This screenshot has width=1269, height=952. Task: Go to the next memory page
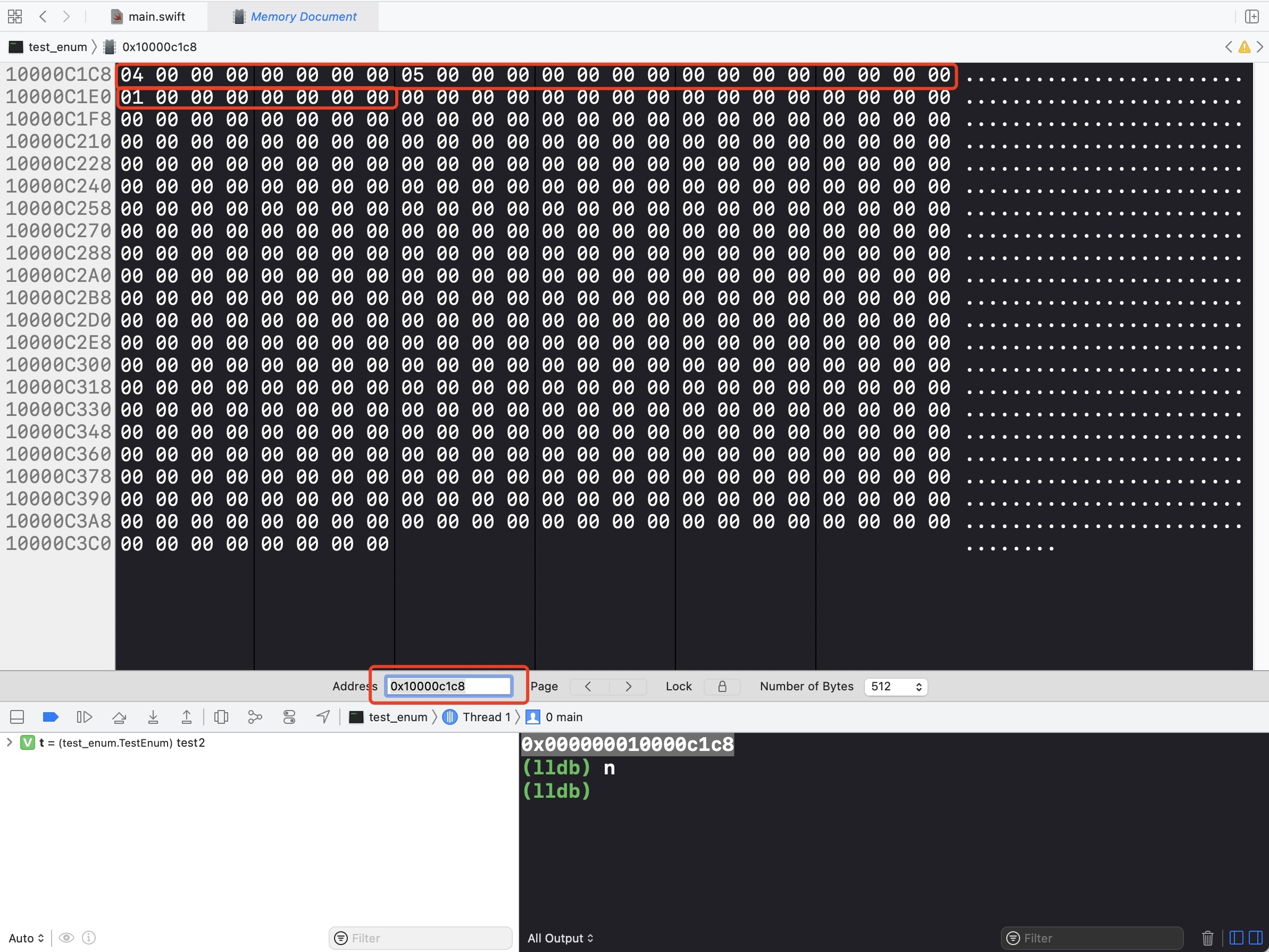628,686
